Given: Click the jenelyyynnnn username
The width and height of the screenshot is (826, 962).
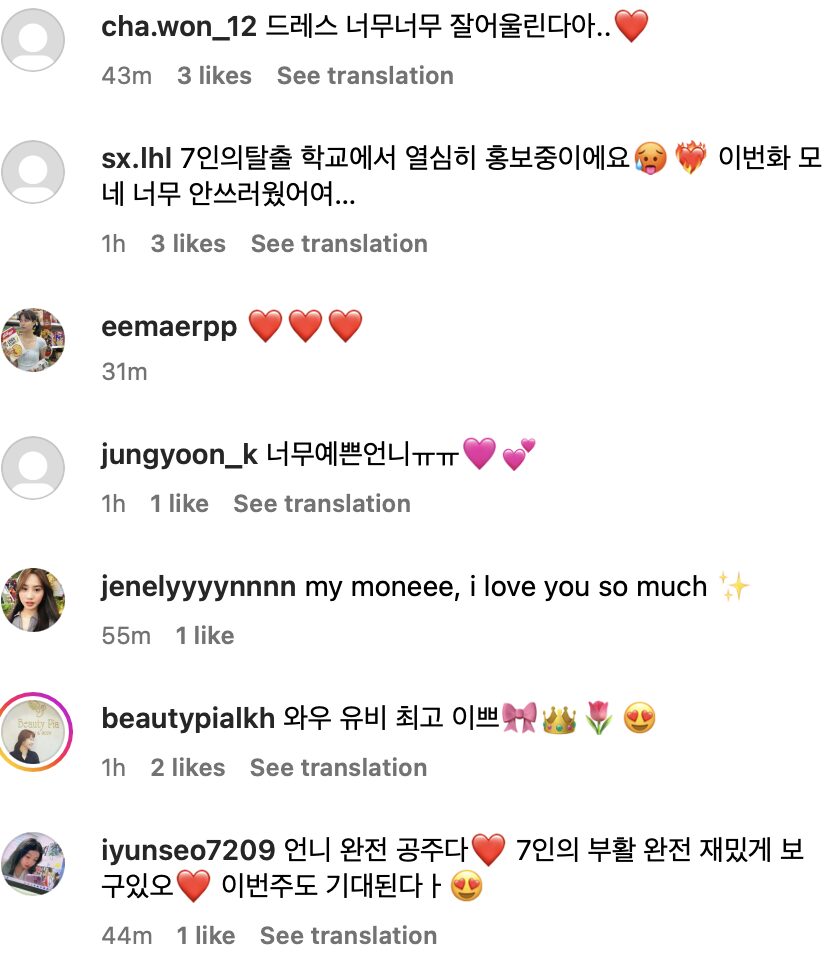Looking at the screenshot, I should tap(198, 587).
